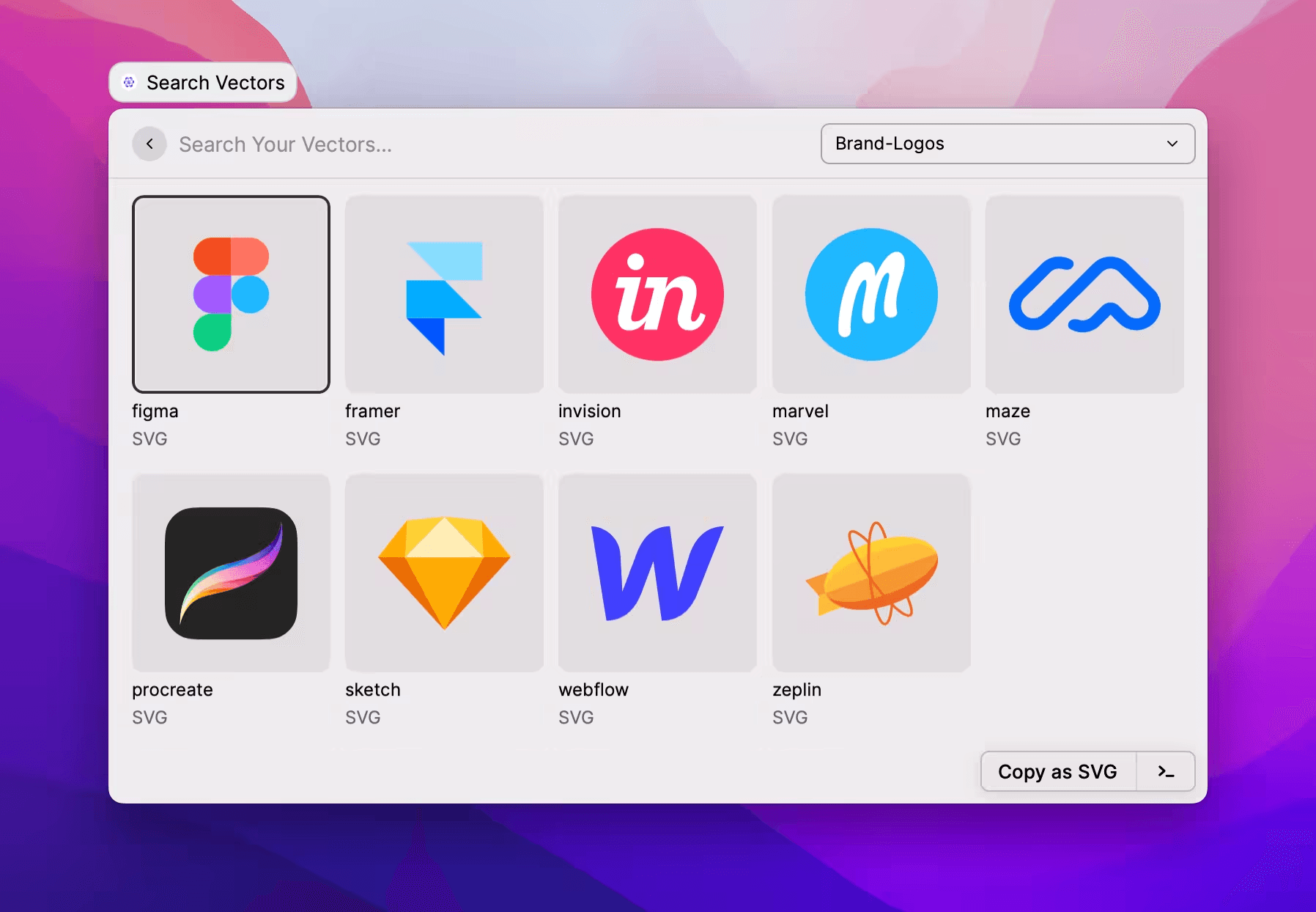Screen dimensions: 1316x912
Task: Click the 'maze' name label
Action: [1008, 411]
